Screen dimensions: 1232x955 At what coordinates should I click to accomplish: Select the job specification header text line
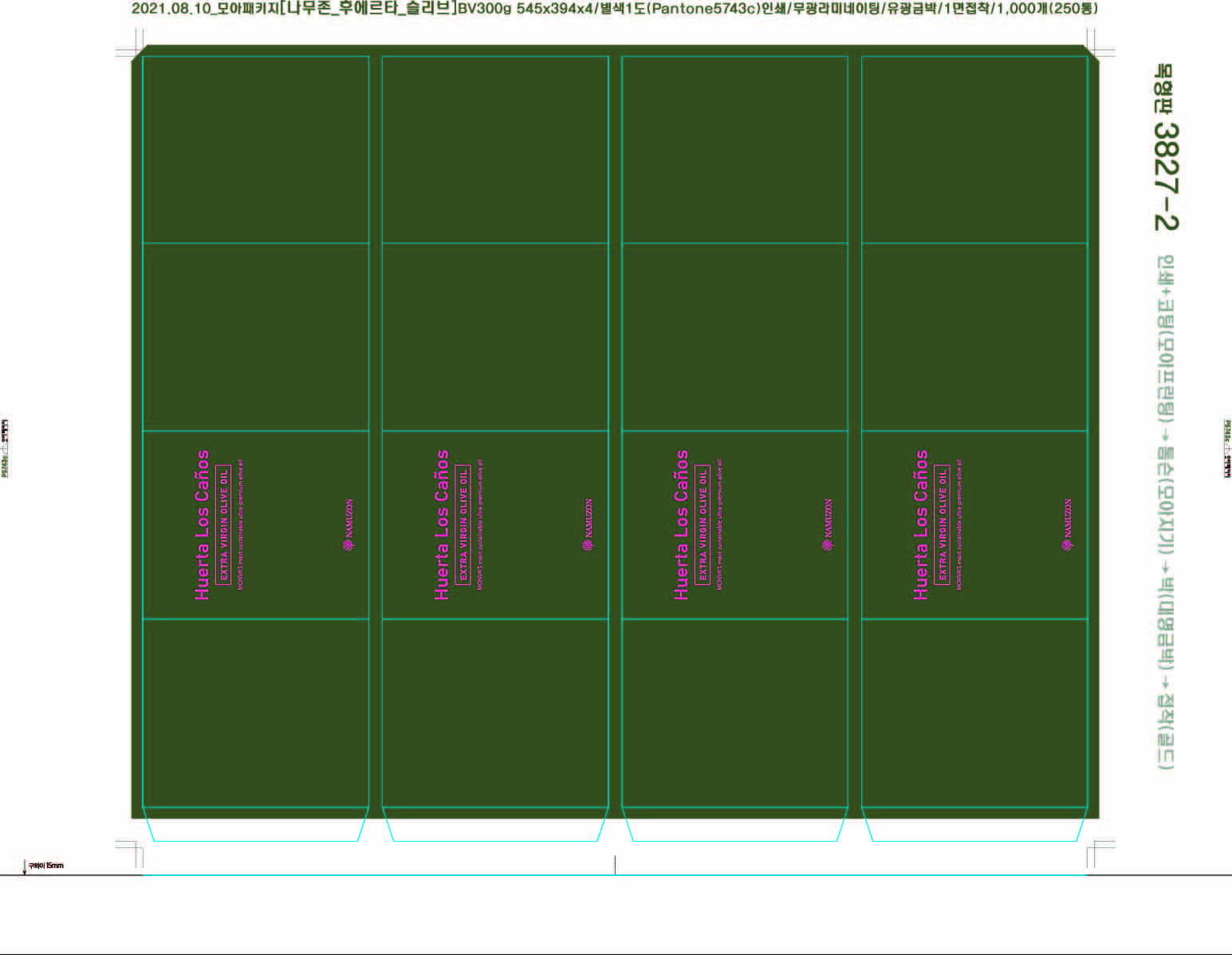click(614, 9)
